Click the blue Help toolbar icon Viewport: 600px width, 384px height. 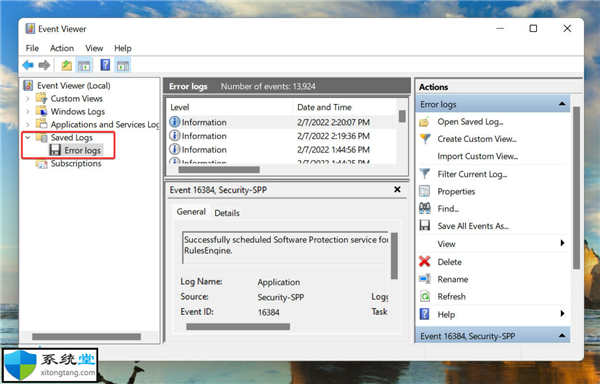click(105, 65)
